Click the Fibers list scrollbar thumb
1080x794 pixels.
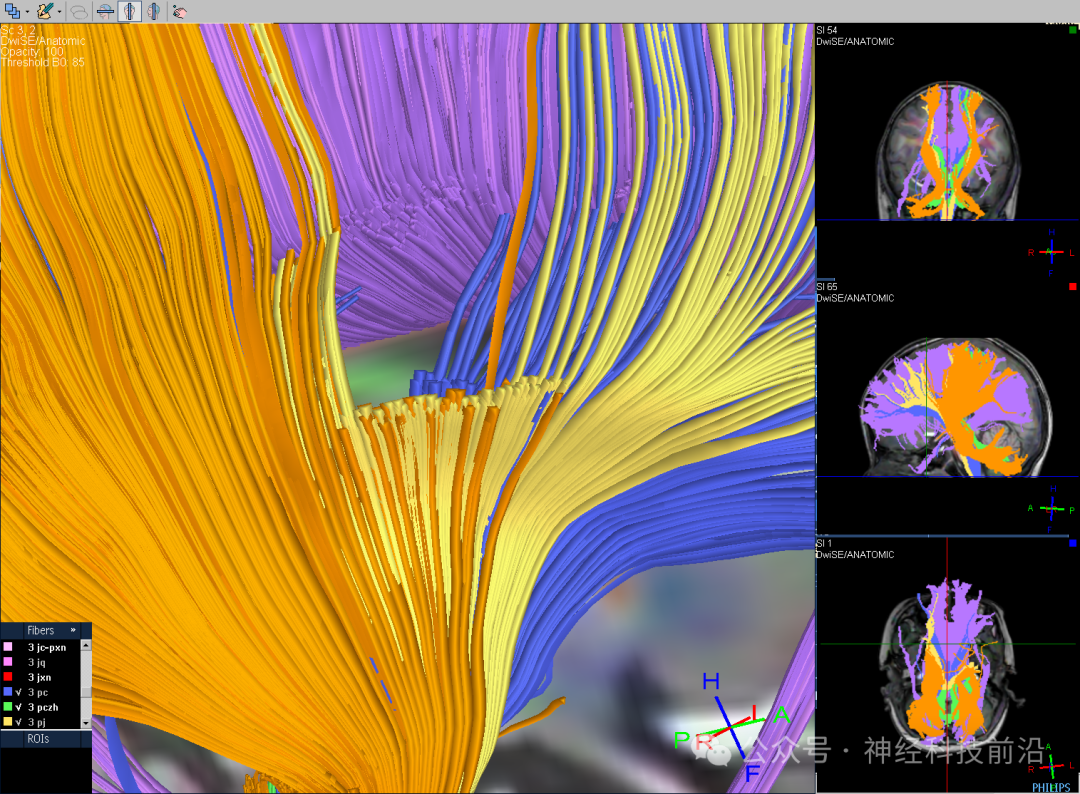[86, 692]
